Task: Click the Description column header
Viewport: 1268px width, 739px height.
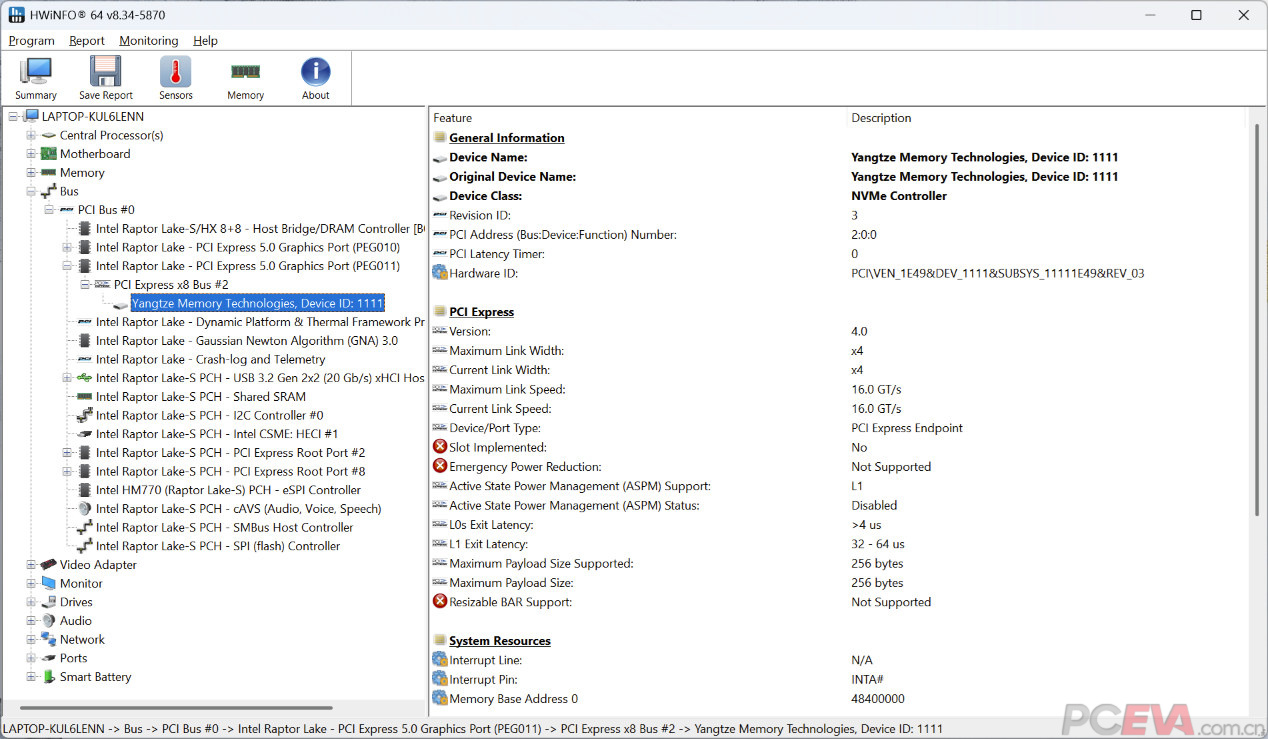Action: coord(881,118)
